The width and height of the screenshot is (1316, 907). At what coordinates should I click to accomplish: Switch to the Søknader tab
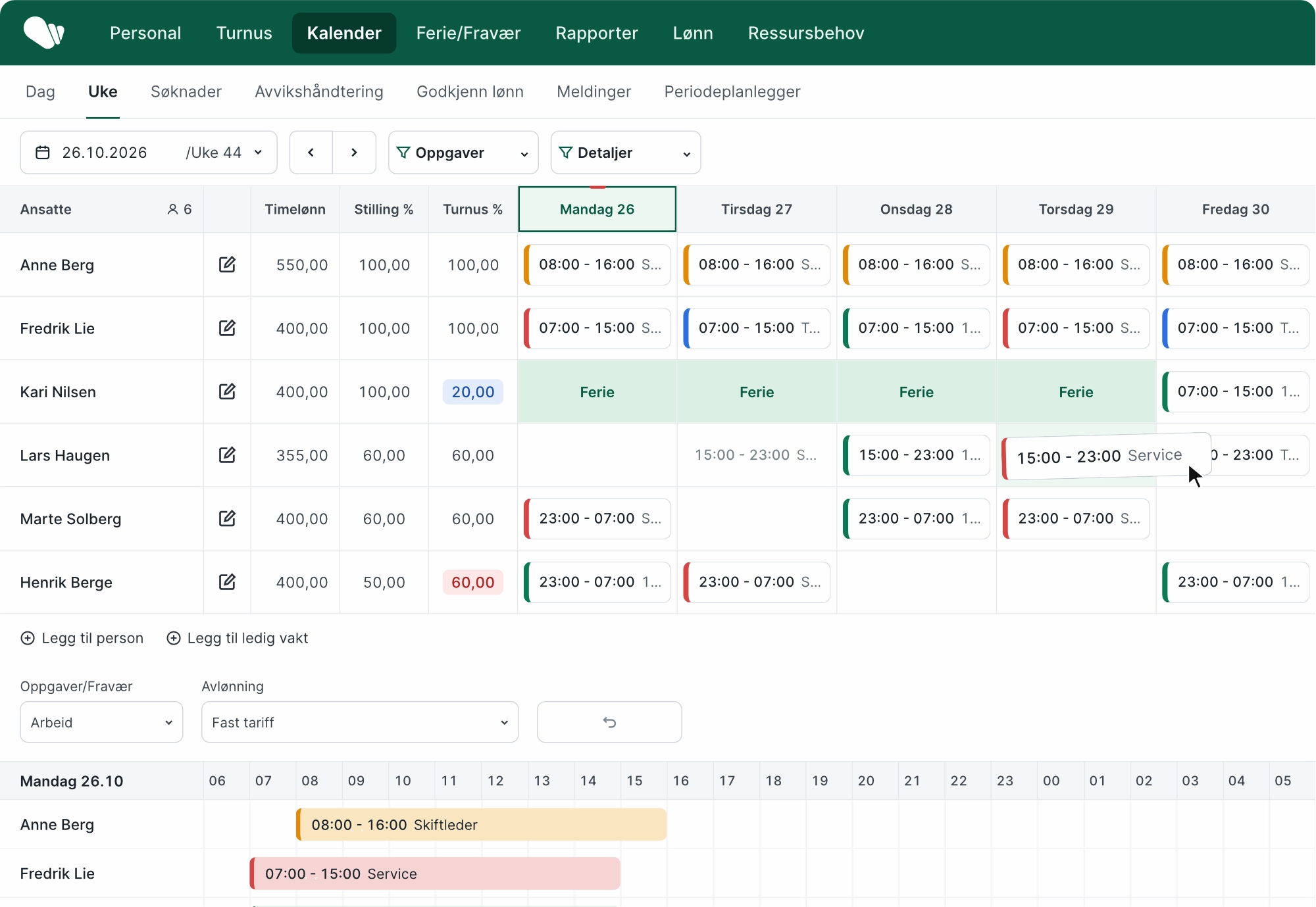186,91
